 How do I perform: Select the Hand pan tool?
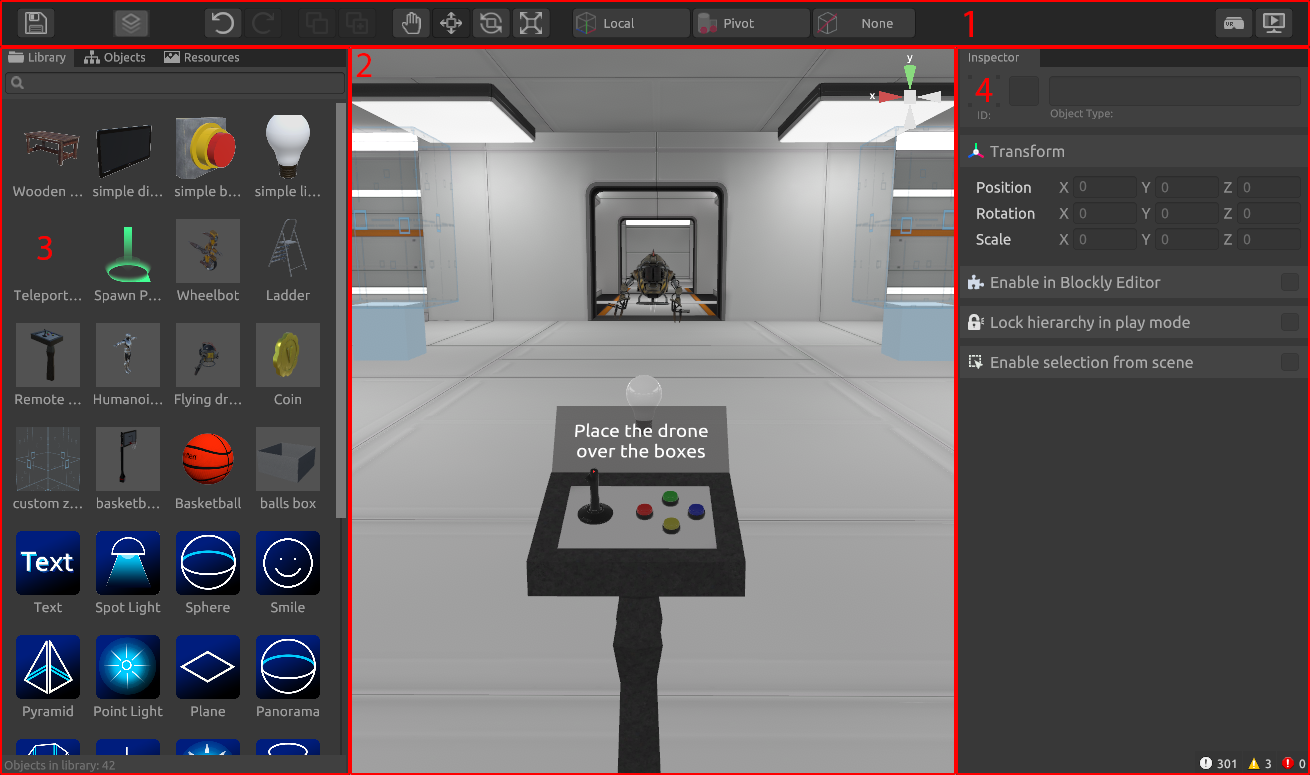coord(410,23)
